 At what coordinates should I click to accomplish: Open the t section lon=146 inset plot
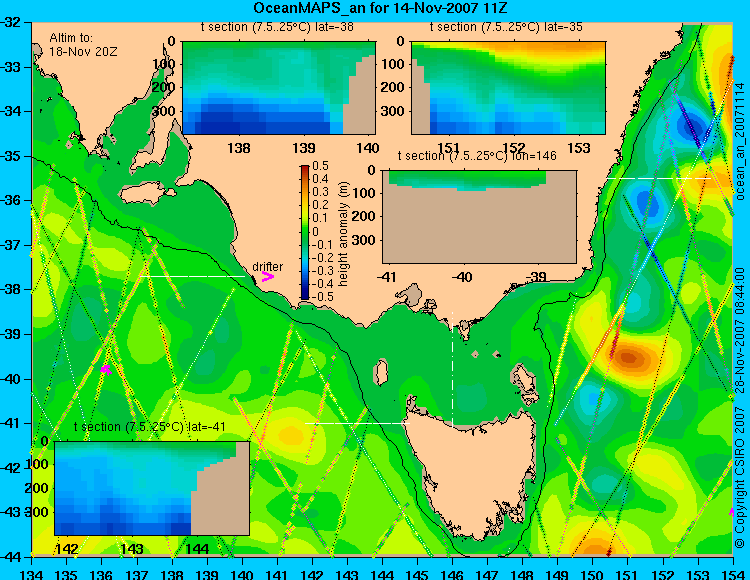479,217
